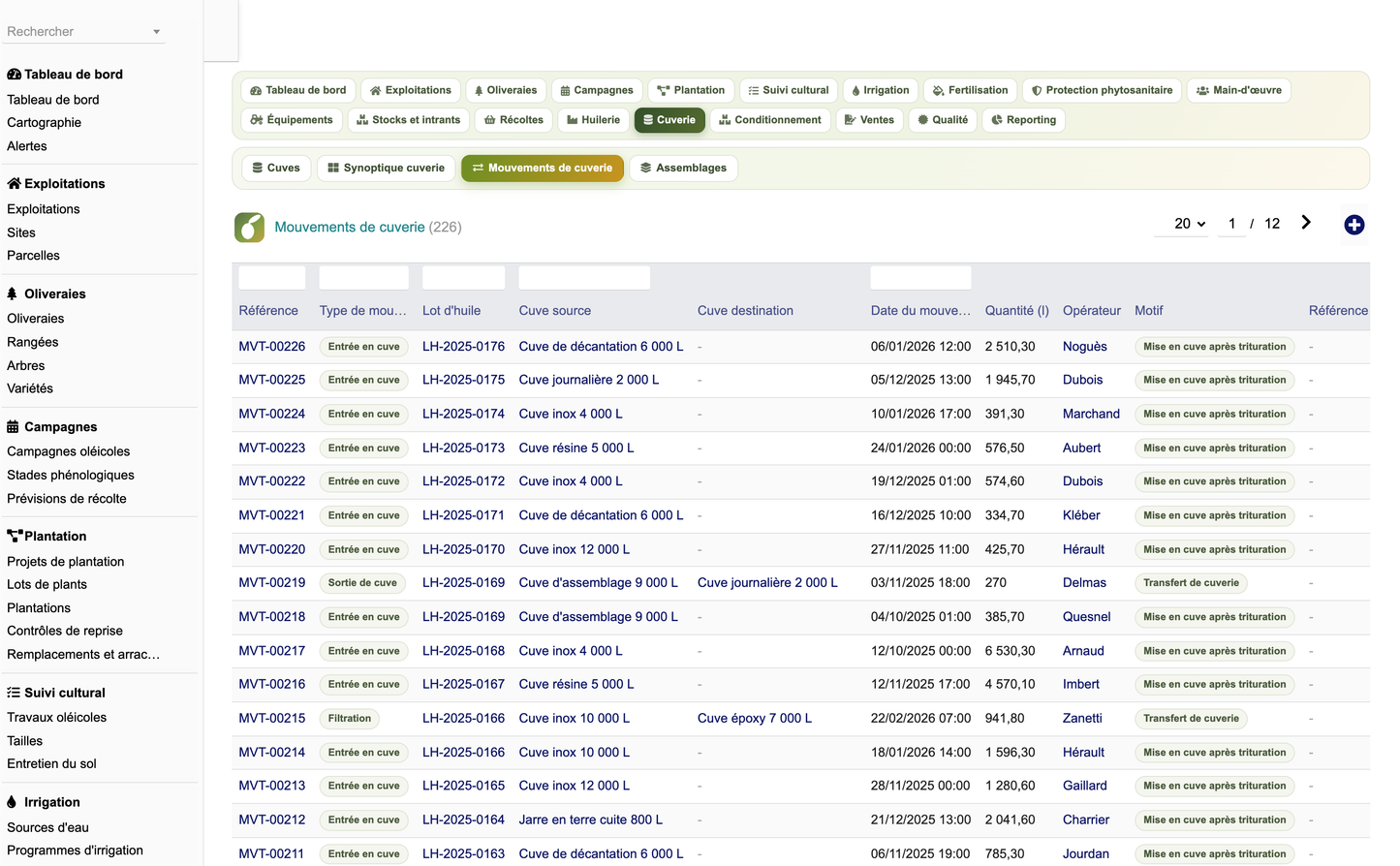Open Alertes in the sidebar

coord(27,146)
